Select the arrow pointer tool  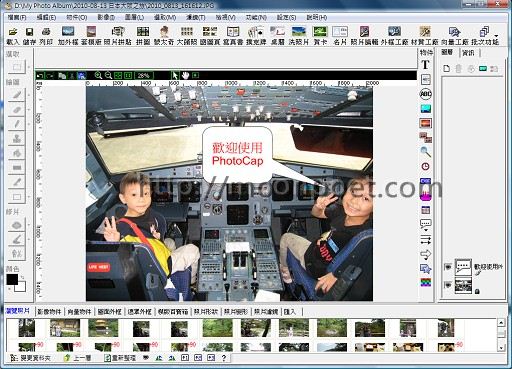pyautogui.click(x=175, y=75)
